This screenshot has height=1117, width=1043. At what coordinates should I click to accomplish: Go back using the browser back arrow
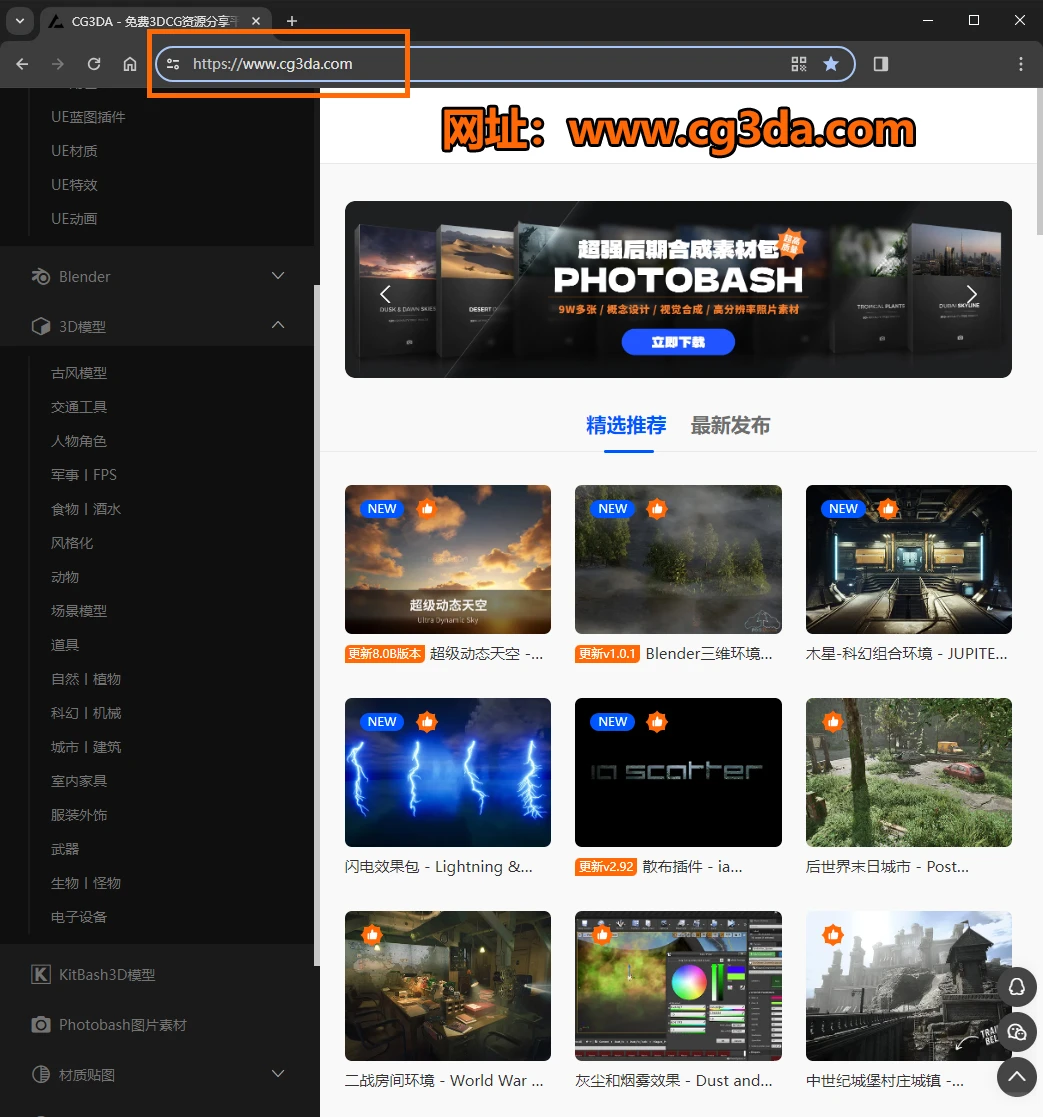tap(22, 64)
